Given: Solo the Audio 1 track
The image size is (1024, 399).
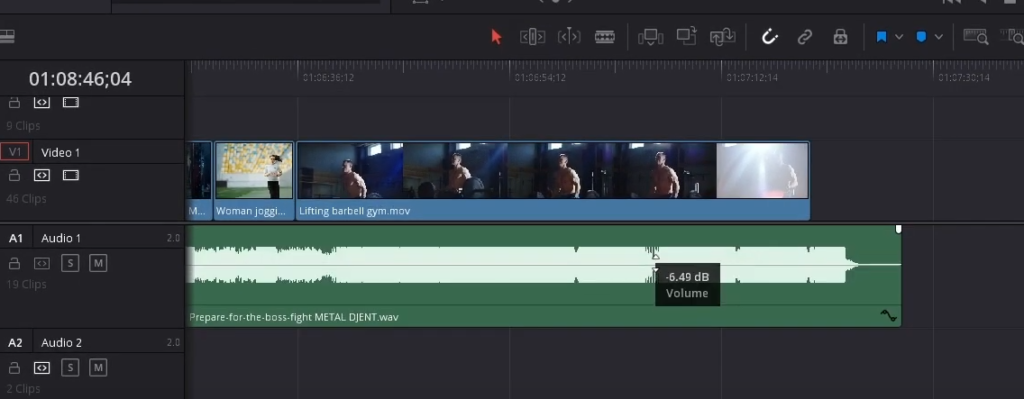Looking at the screenshot, I should (x=70, y=263).
